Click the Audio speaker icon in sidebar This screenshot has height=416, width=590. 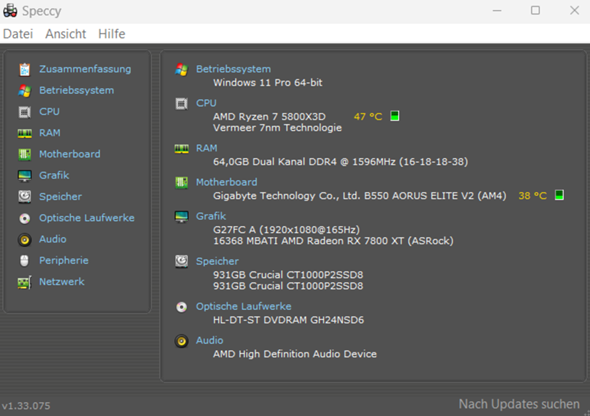click(x=24, y=240)
